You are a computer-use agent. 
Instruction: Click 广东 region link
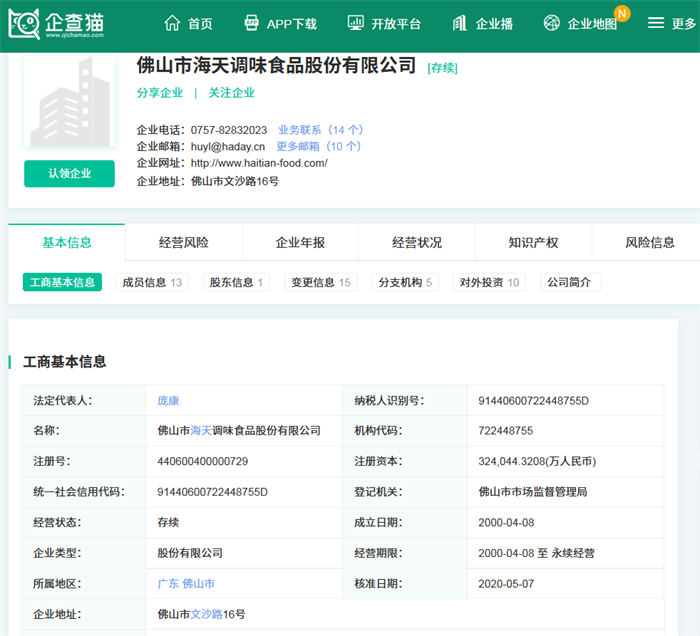click(x=168, y=583)
